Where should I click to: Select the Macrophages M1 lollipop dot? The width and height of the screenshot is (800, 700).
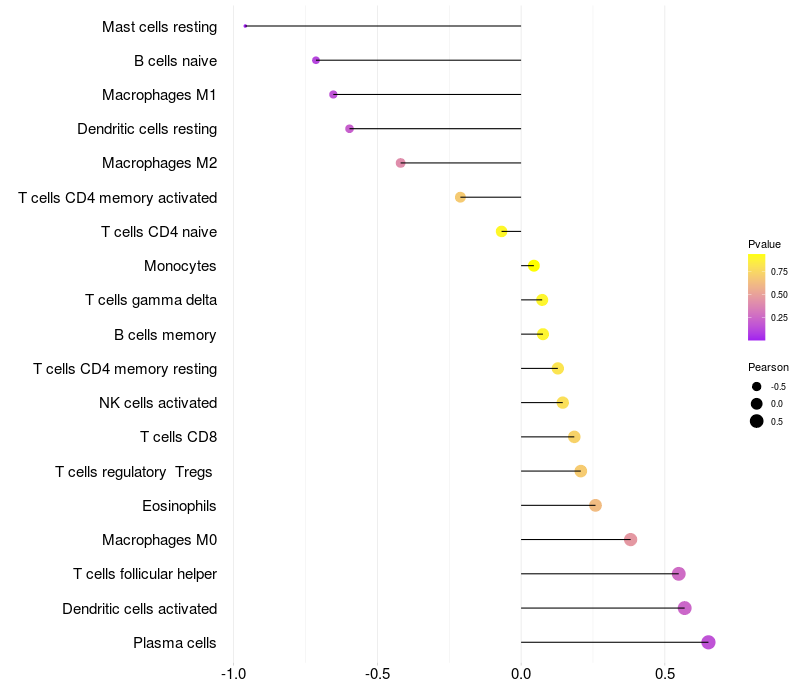(333, 94)
